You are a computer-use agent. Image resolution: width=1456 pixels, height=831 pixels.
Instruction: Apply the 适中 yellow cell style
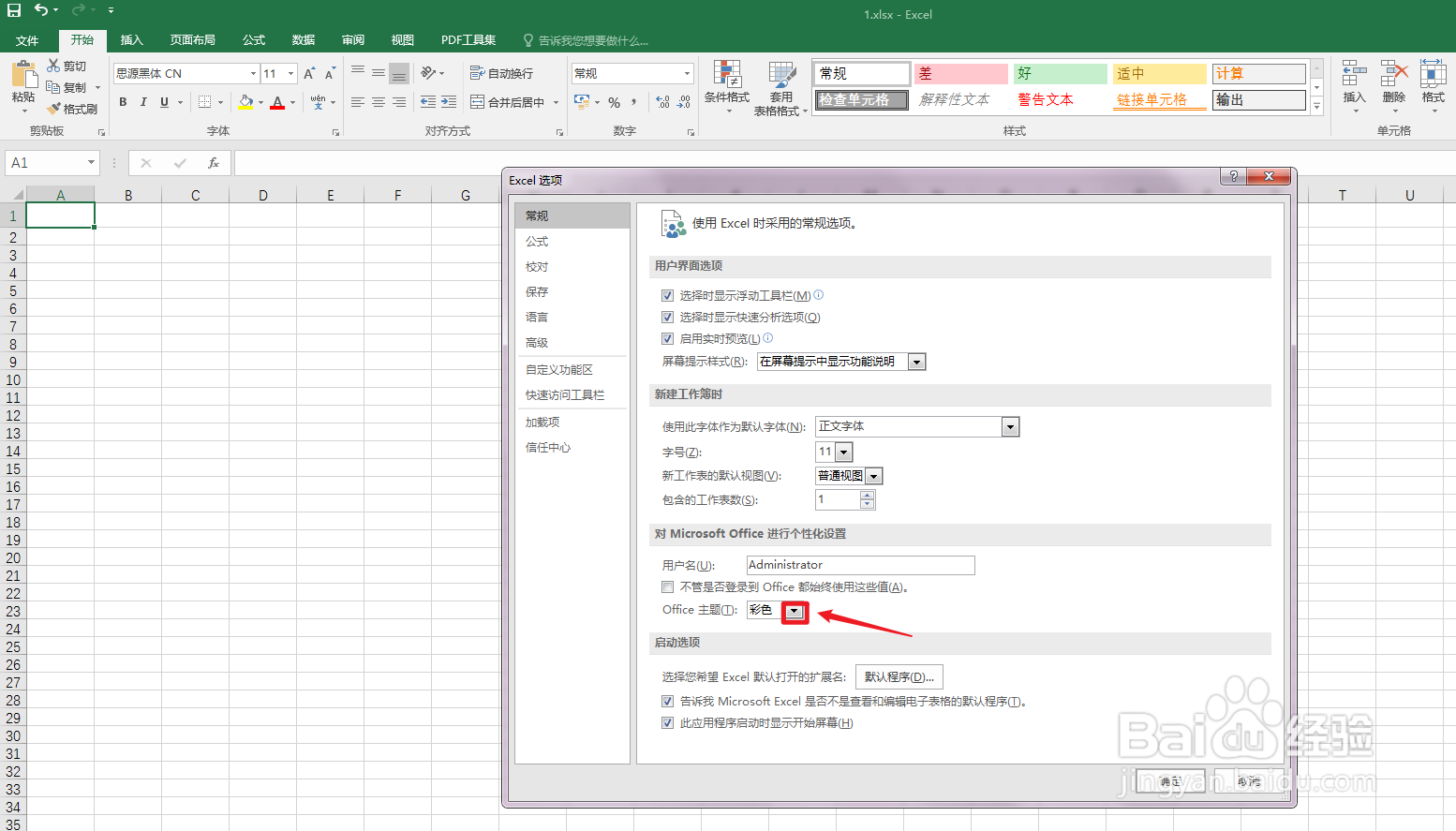1160,74
